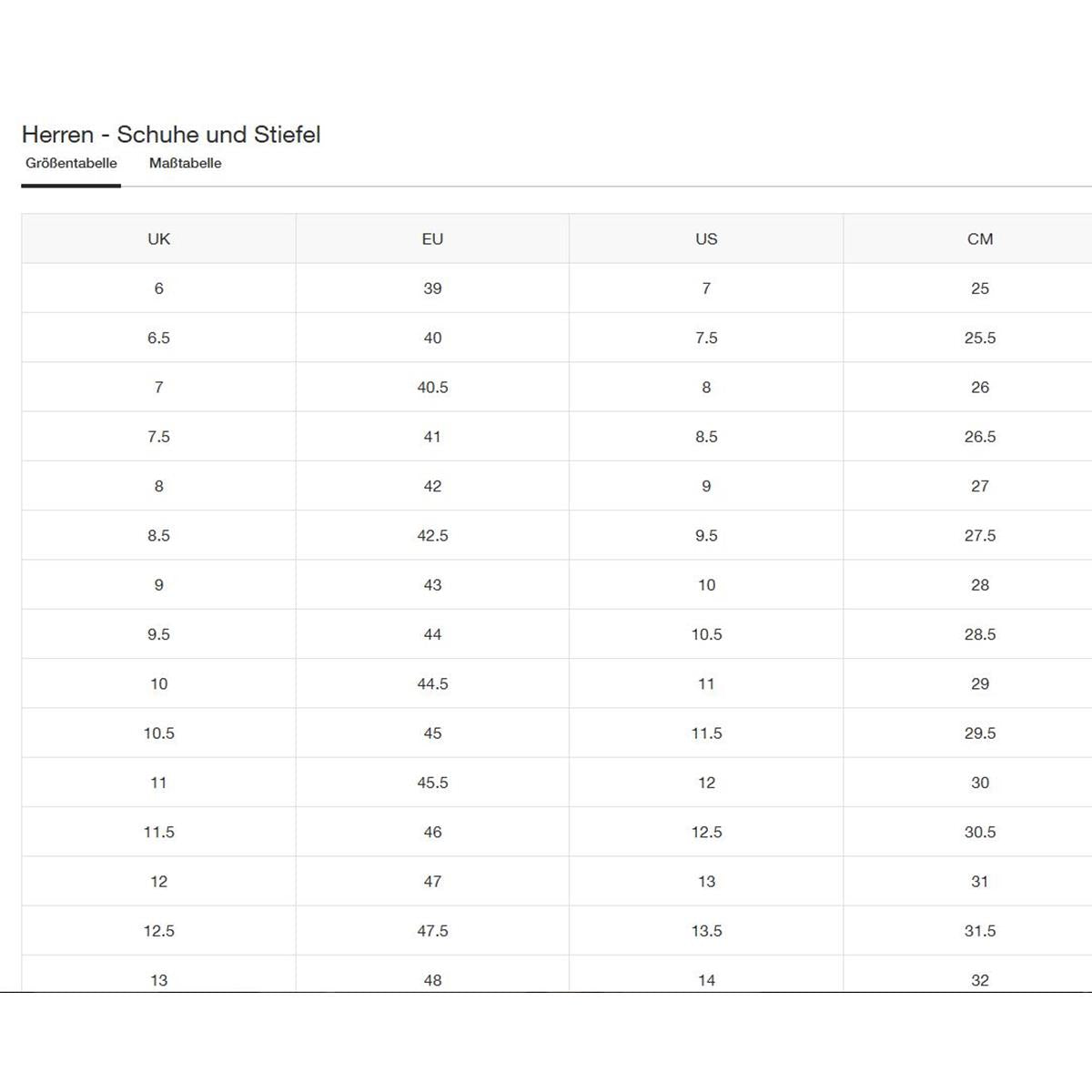Click EU size 44.5 cell
Screen dimensions: 1092x1092
[432, 684]
